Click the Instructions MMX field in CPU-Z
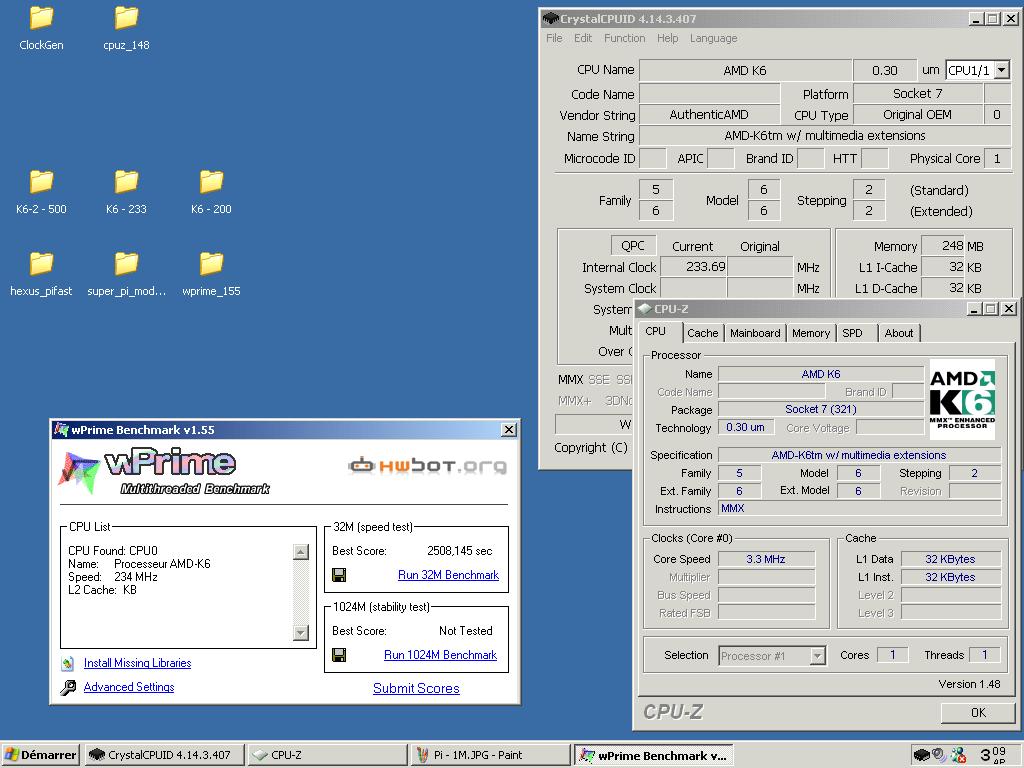This screenshot has width=1024, height=768. point(859,508)
